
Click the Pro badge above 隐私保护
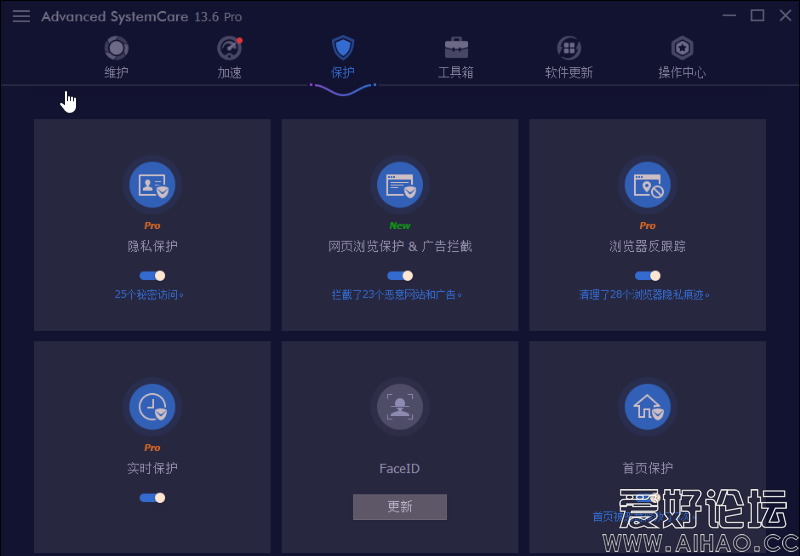[x=152, y=225]
